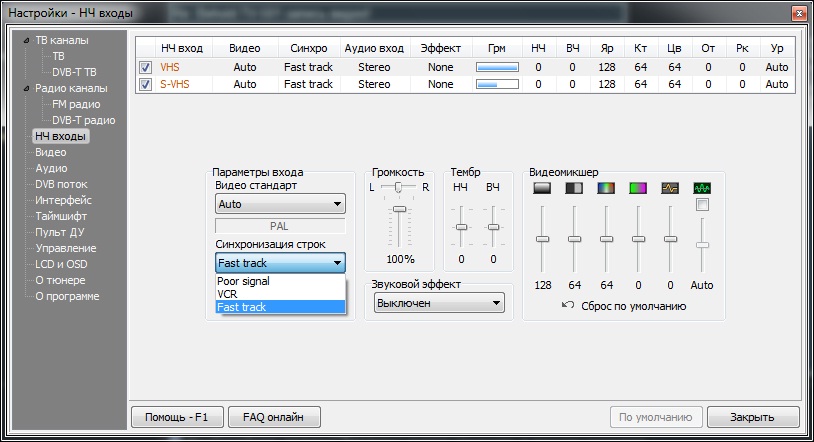Click the green signal level icon
Screen dimensions: 814x442
coord(702,187)
